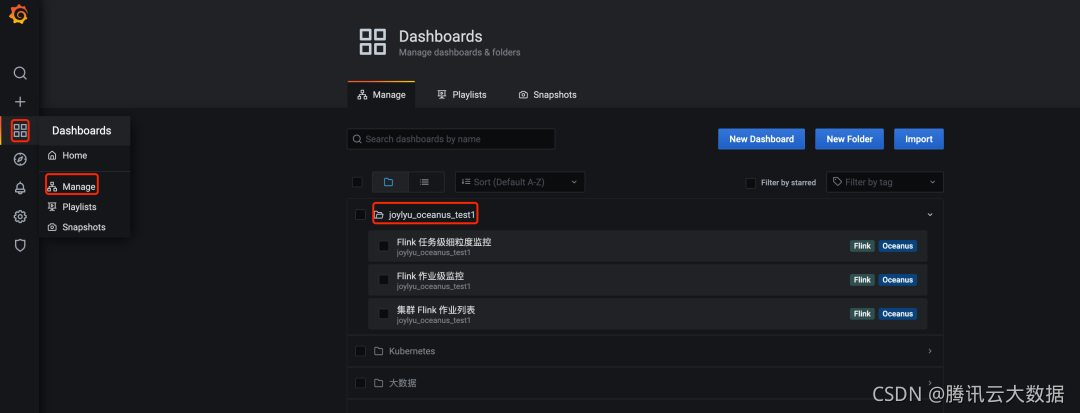This screenshot has width=1080, height=413.
Task: Switch to the Snapshots tab
Action: 548,95
